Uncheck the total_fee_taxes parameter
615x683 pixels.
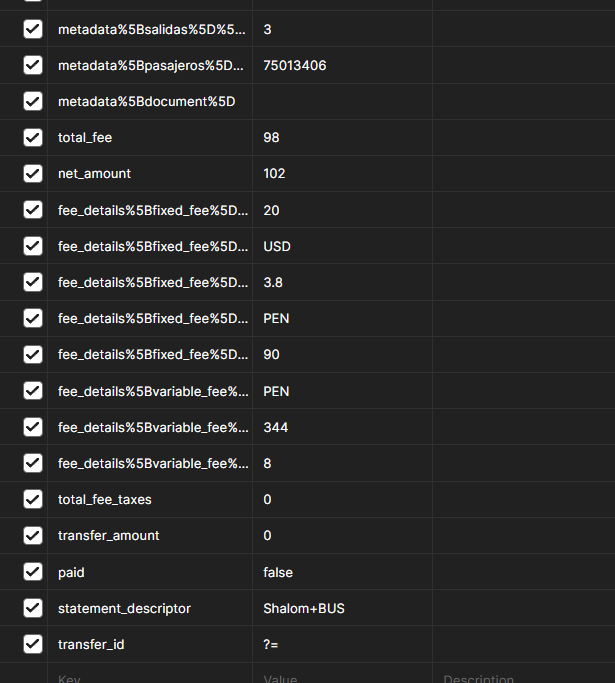(33, 499)
